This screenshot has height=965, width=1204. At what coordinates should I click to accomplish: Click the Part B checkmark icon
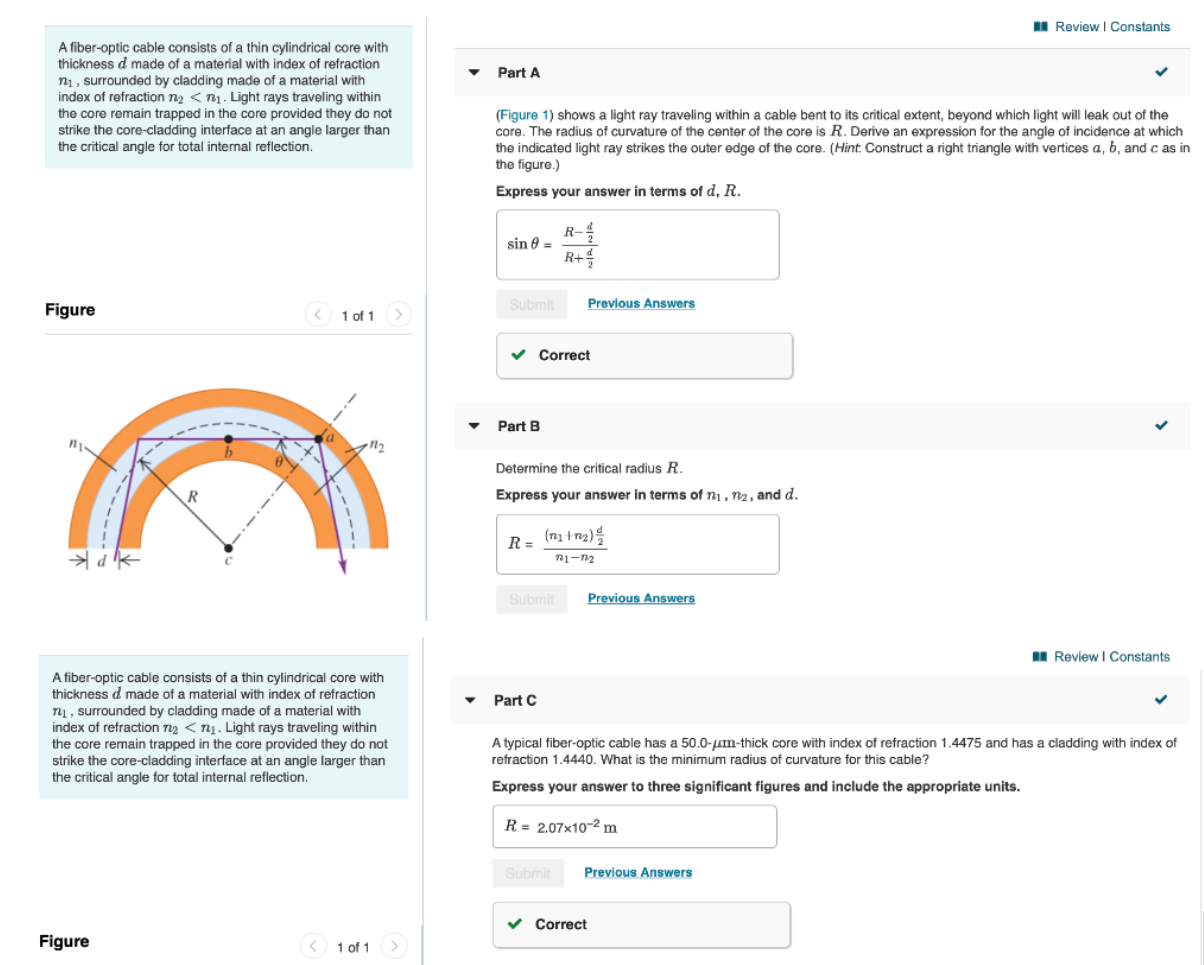1161,425
